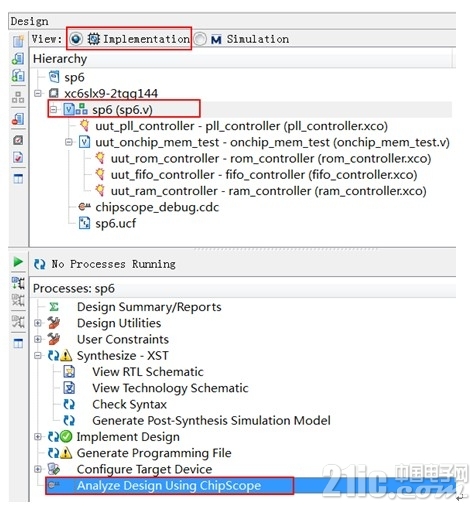Click the tools icon of Design Utilities
The width and height of the screenshot is (476, 507).
click(x=53, y=323)
